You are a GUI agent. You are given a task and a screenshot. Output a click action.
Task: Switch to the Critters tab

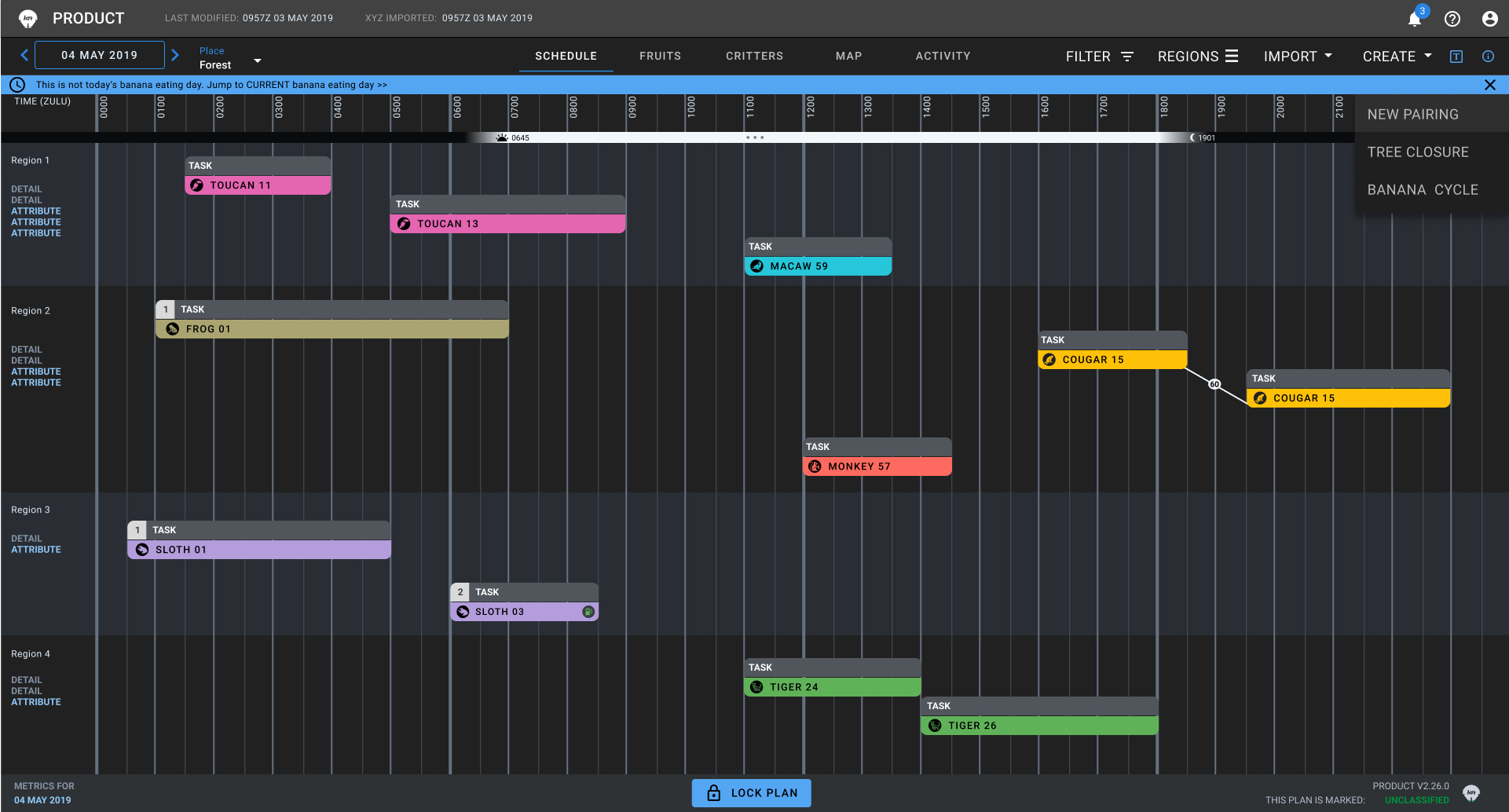754,56
